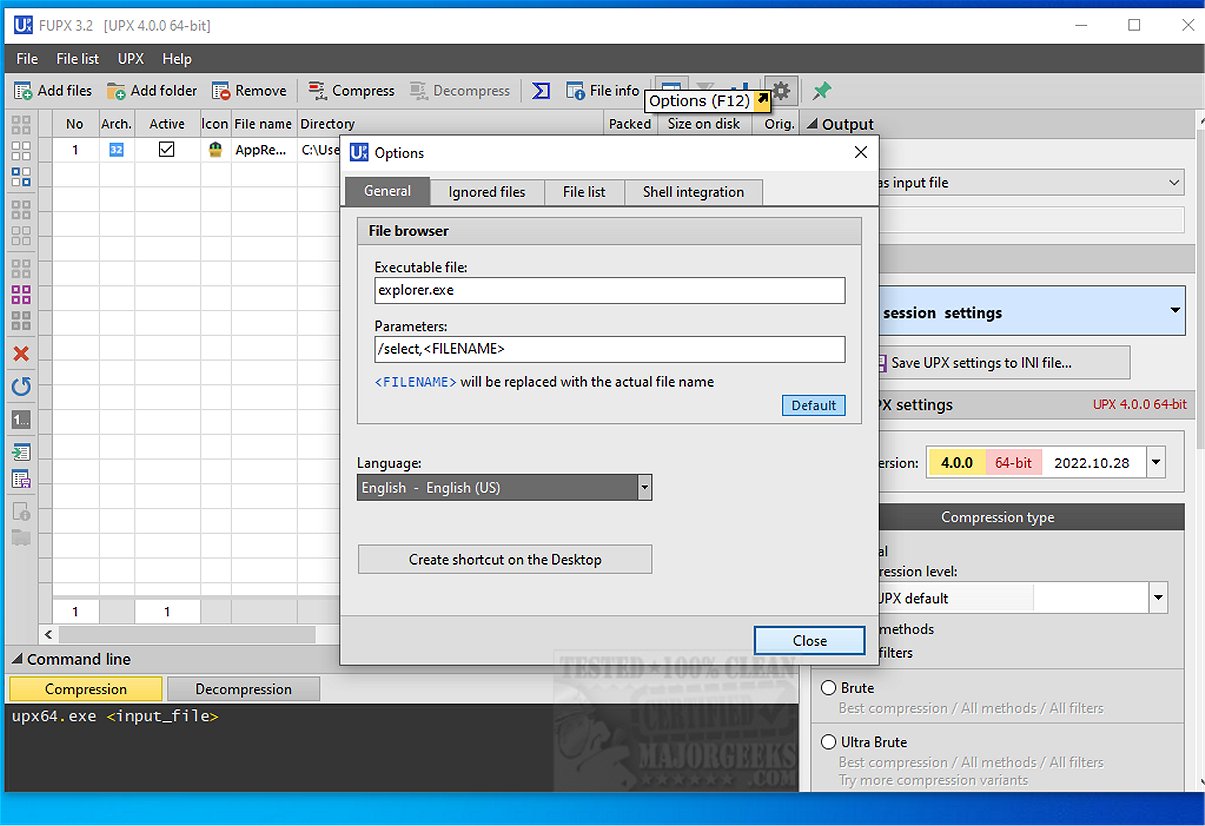The height and width of the screenshot is (826, 1205).
Task: Click the Packed column header
Action: click(x=630, y=124)
